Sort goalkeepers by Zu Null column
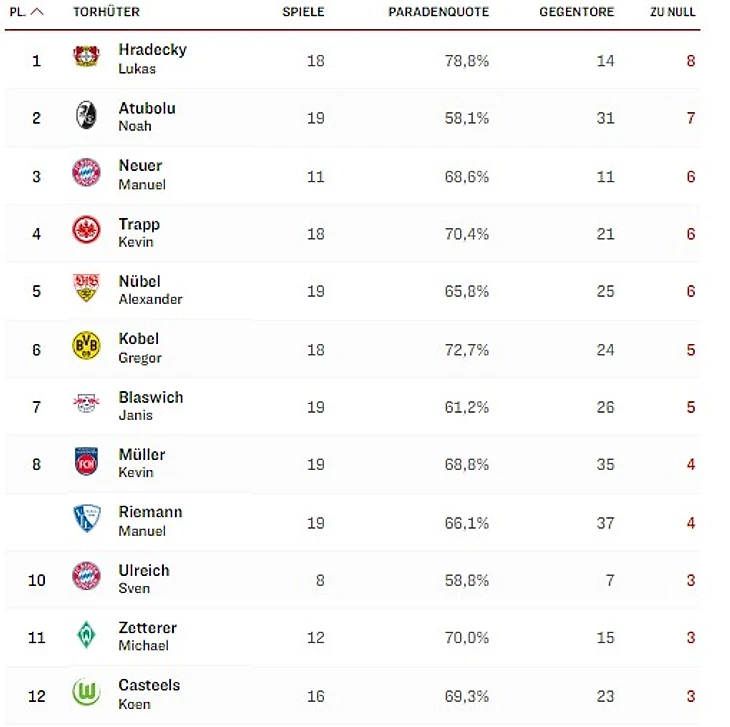The height and width of the screenshot is (727, 730). pyautogui.click(x=672, y=12)
